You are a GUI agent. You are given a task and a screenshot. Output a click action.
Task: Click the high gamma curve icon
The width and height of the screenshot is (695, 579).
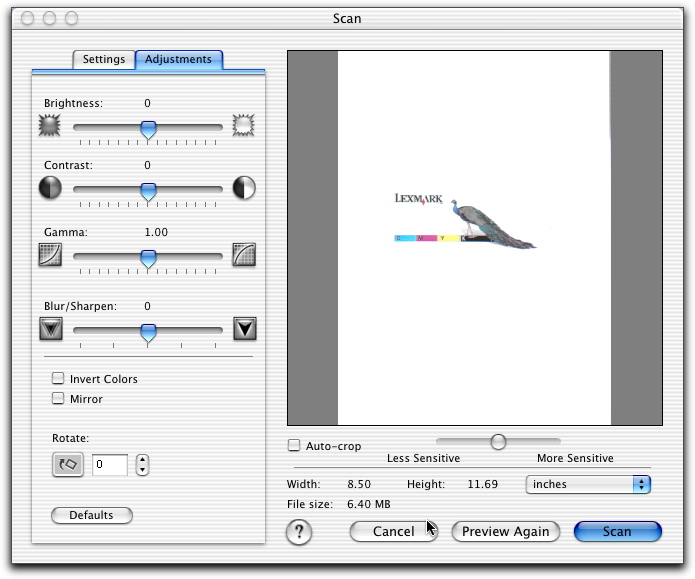click(244, 255)
